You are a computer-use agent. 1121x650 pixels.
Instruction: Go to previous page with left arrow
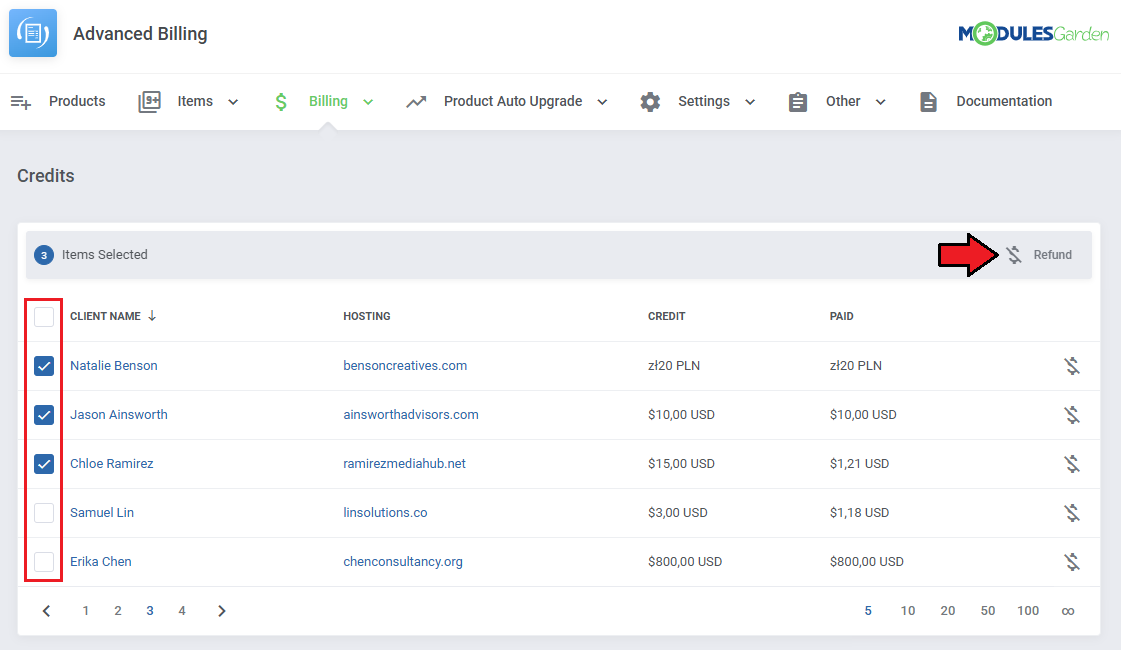click(x=46, y=611)
